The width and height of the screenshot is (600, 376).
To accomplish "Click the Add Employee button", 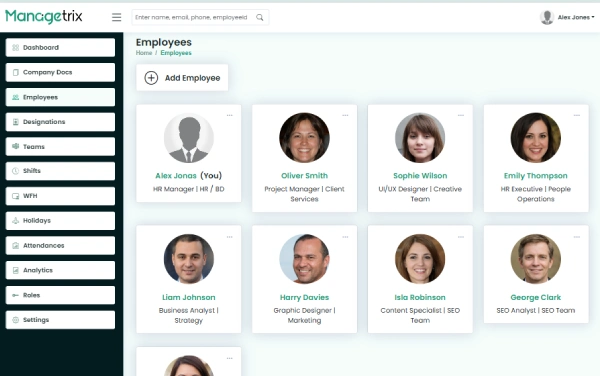I will 182,78.
